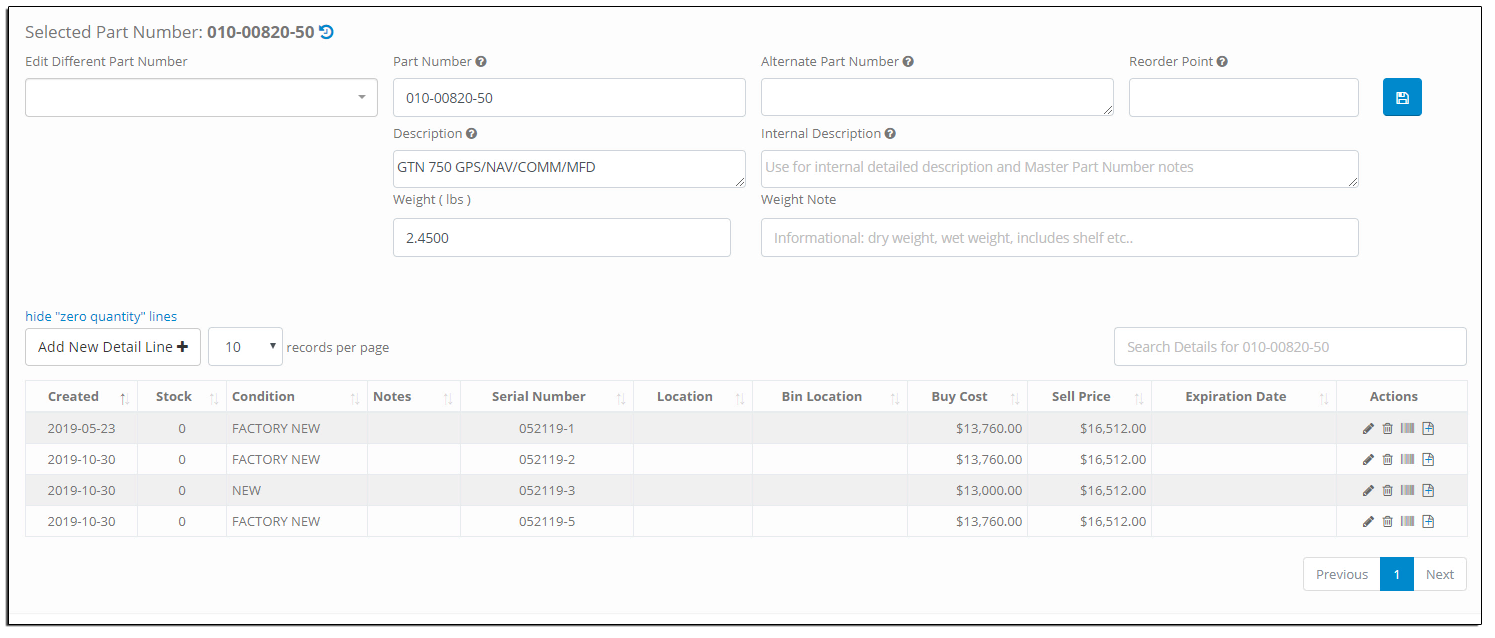Click the $13,000.00 buy cost cell
1495x638 pixels.
pyautogui.click(x=967, y=491)
